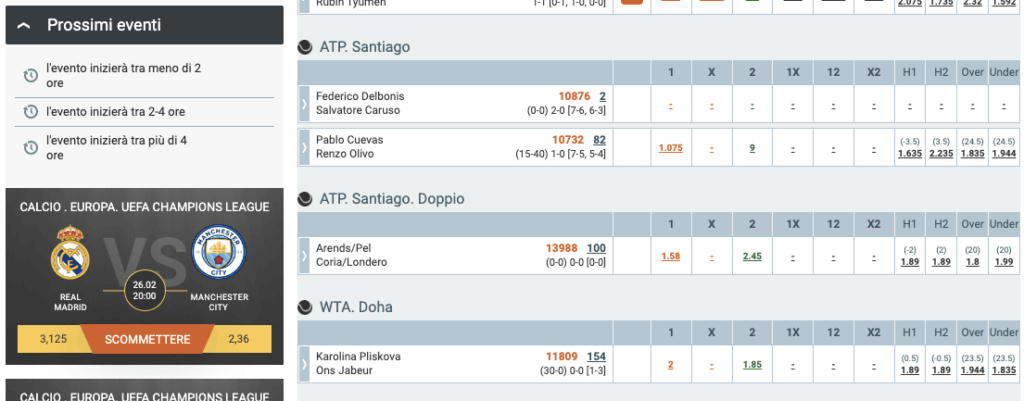Select odds 1.075 for Pablo Cuevas
This screenshot has height=401, width=1024.
(x=671, y=148)
